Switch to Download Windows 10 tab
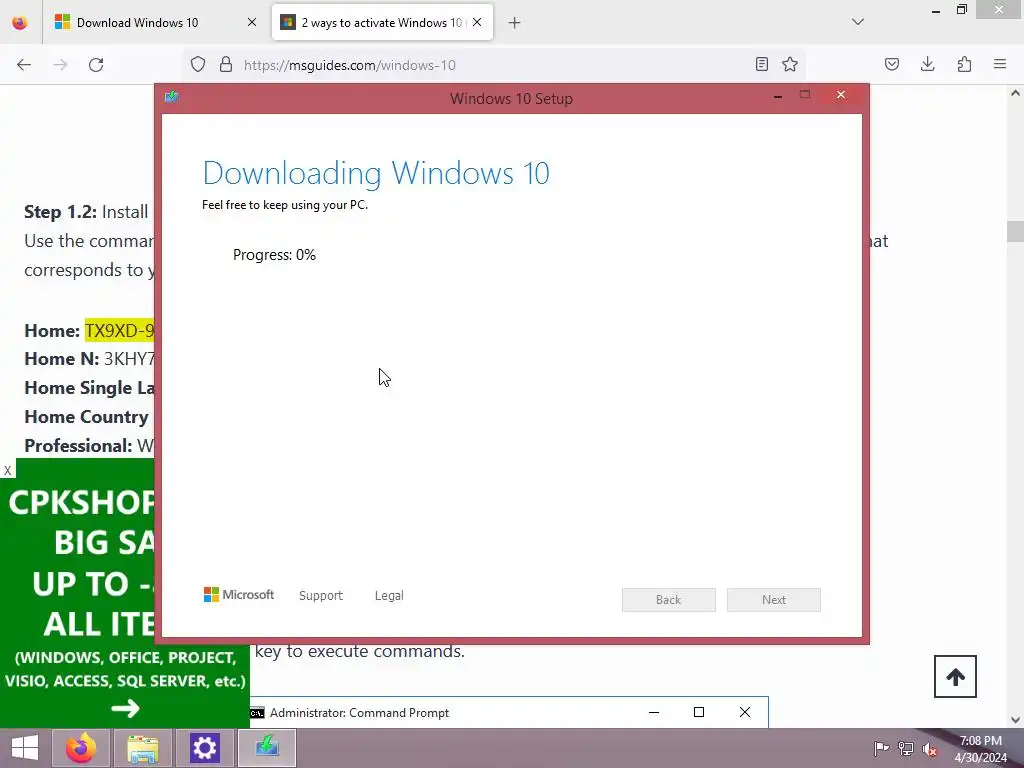Screen dimensions: 1024x768 coord(155,23)
